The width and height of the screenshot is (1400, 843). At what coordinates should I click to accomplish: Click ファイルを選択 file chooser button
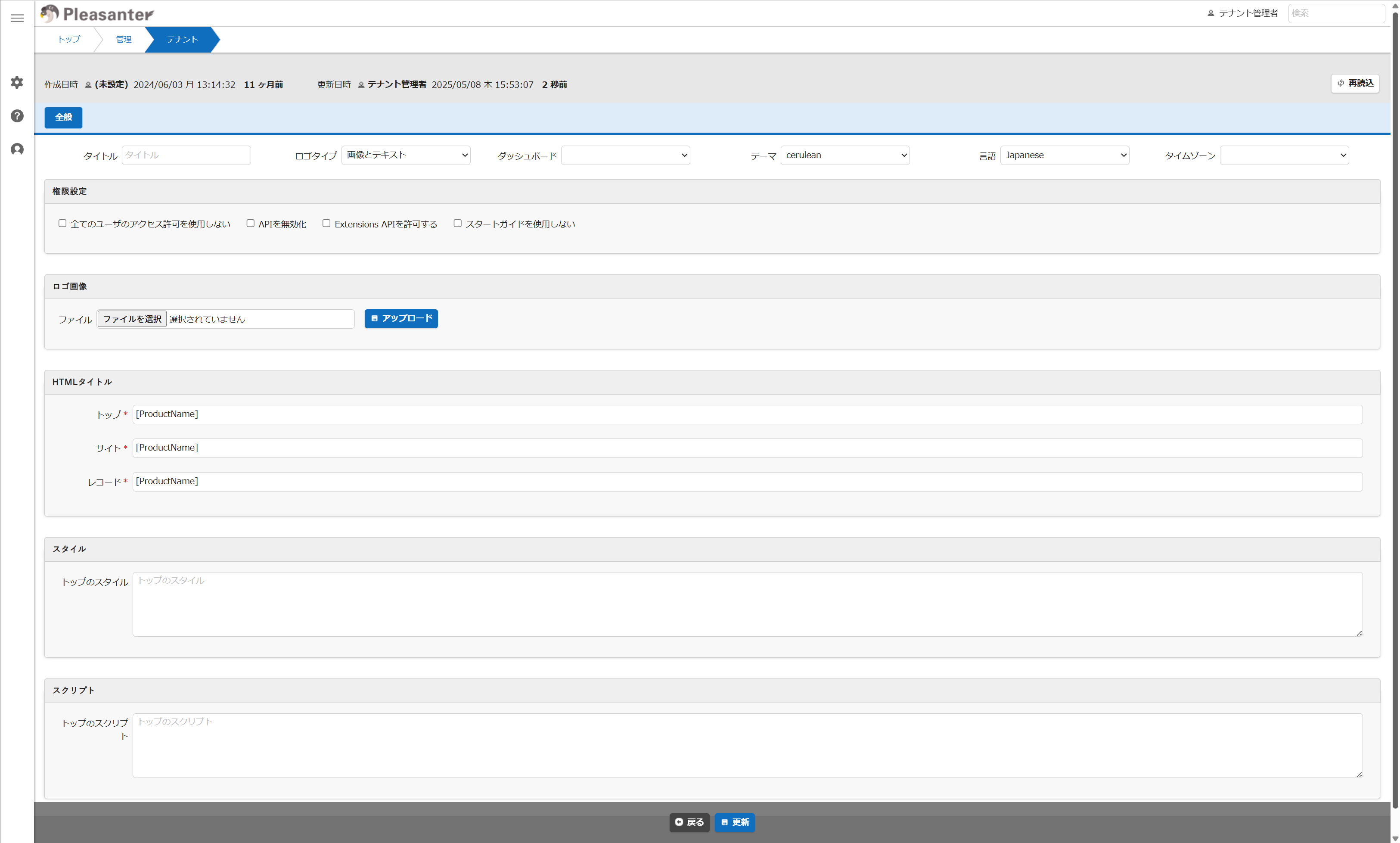tap(132, 319)
